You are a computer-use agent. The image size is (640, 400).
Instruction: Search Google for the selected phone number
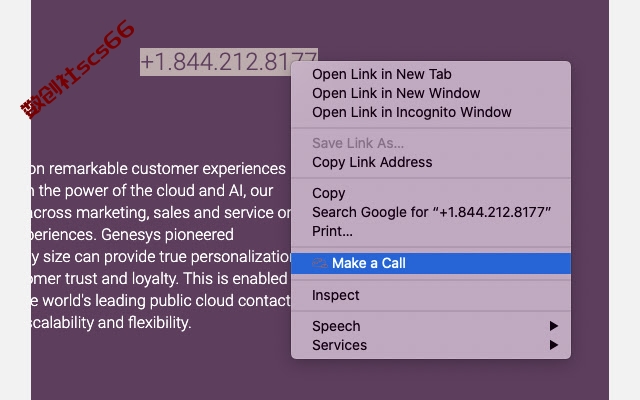coord(431,212)
